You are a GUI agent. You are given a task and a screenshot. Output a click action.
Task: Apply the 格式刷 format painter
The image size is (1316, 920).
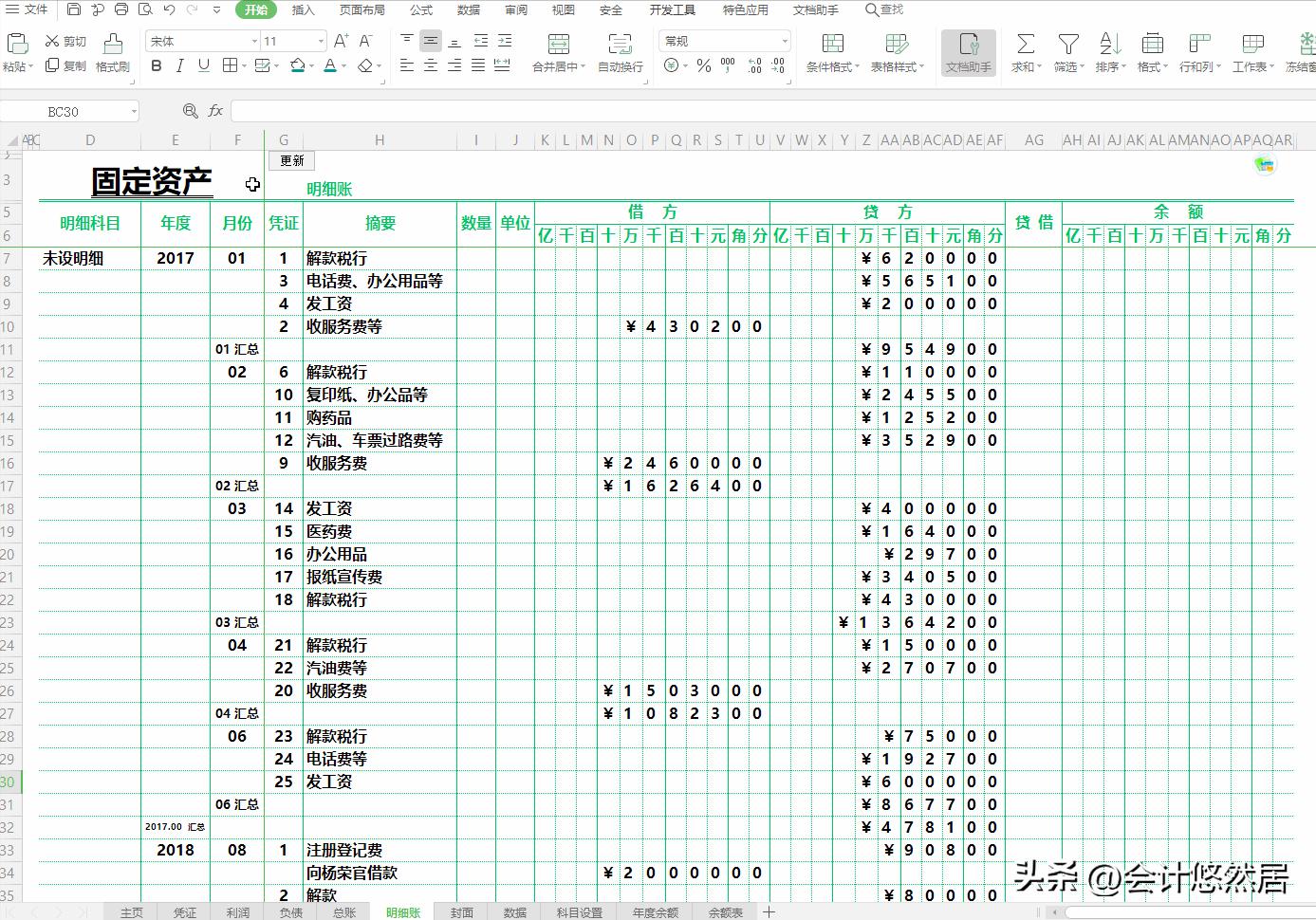tap(112, 54)
